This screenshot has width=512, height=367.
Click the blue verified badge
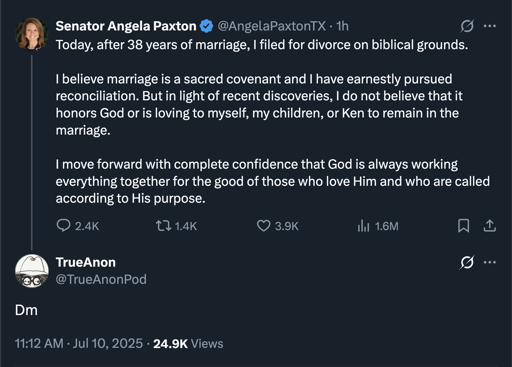click(x=206, y=26)
